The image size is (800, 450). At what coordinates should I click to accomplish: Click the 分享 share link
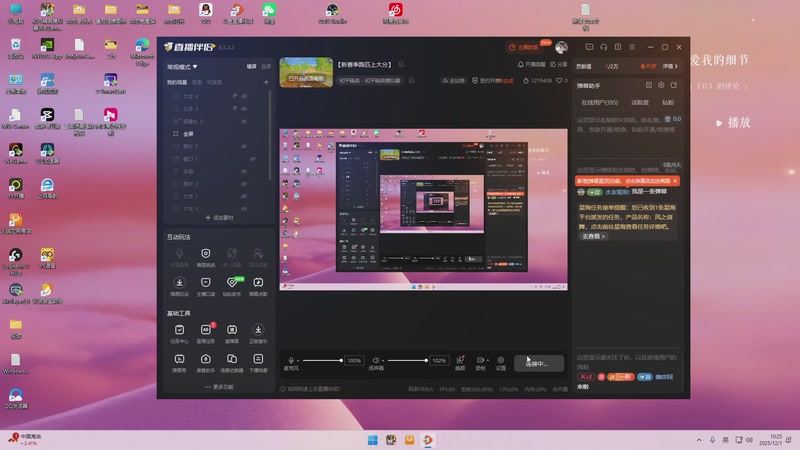(x=559, y=64)
